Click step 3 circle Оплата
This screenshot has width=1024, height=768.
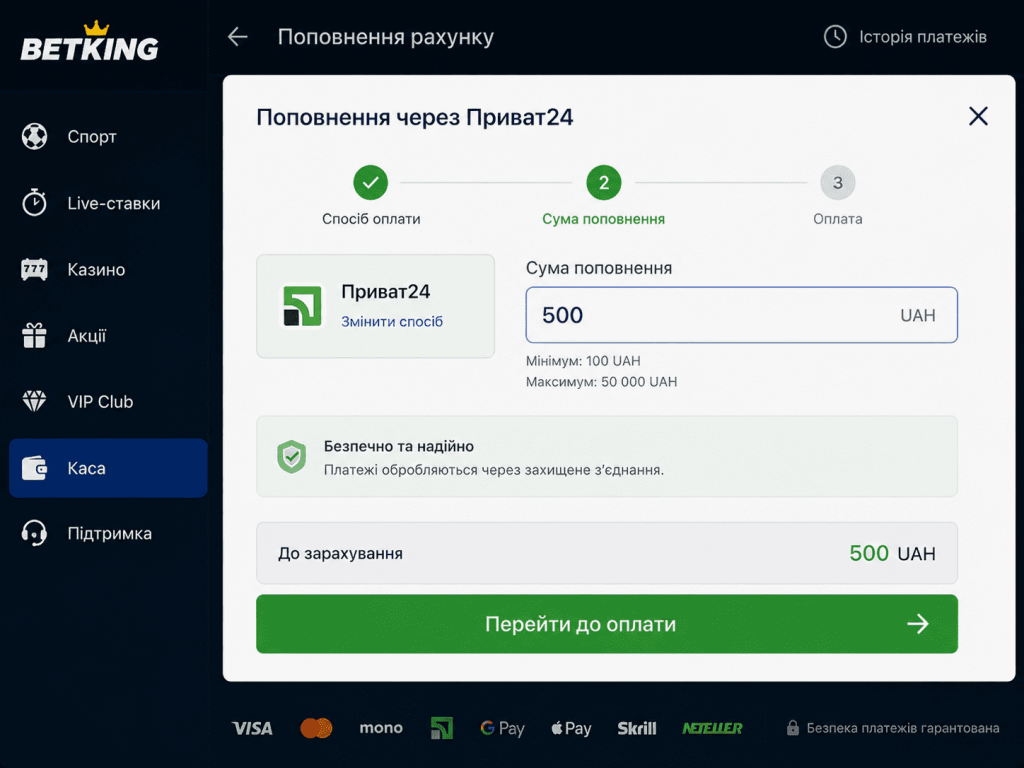(837, 182)
